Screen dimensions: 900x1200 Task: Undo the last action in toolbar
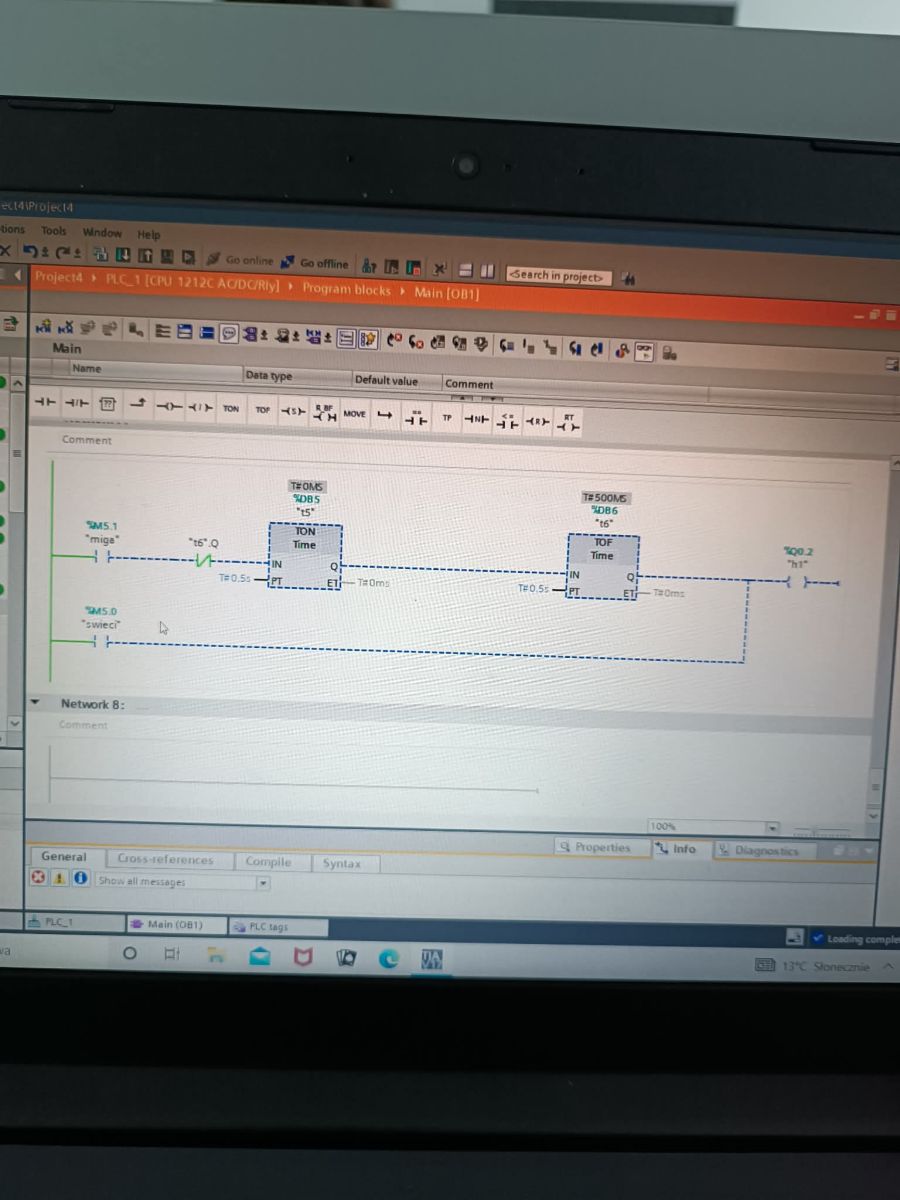click(32, 250)
